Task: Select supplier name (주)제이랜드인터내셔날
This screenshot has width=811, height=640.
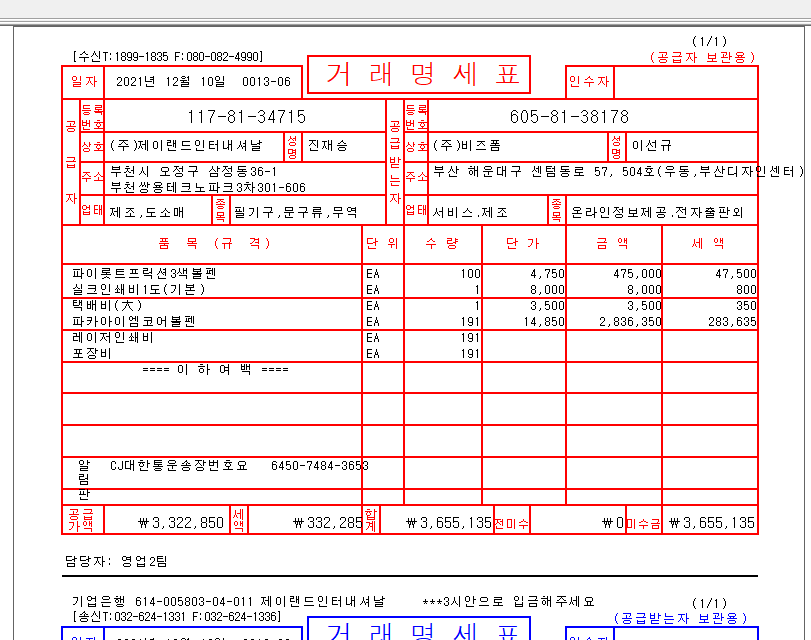Action: 185,146
